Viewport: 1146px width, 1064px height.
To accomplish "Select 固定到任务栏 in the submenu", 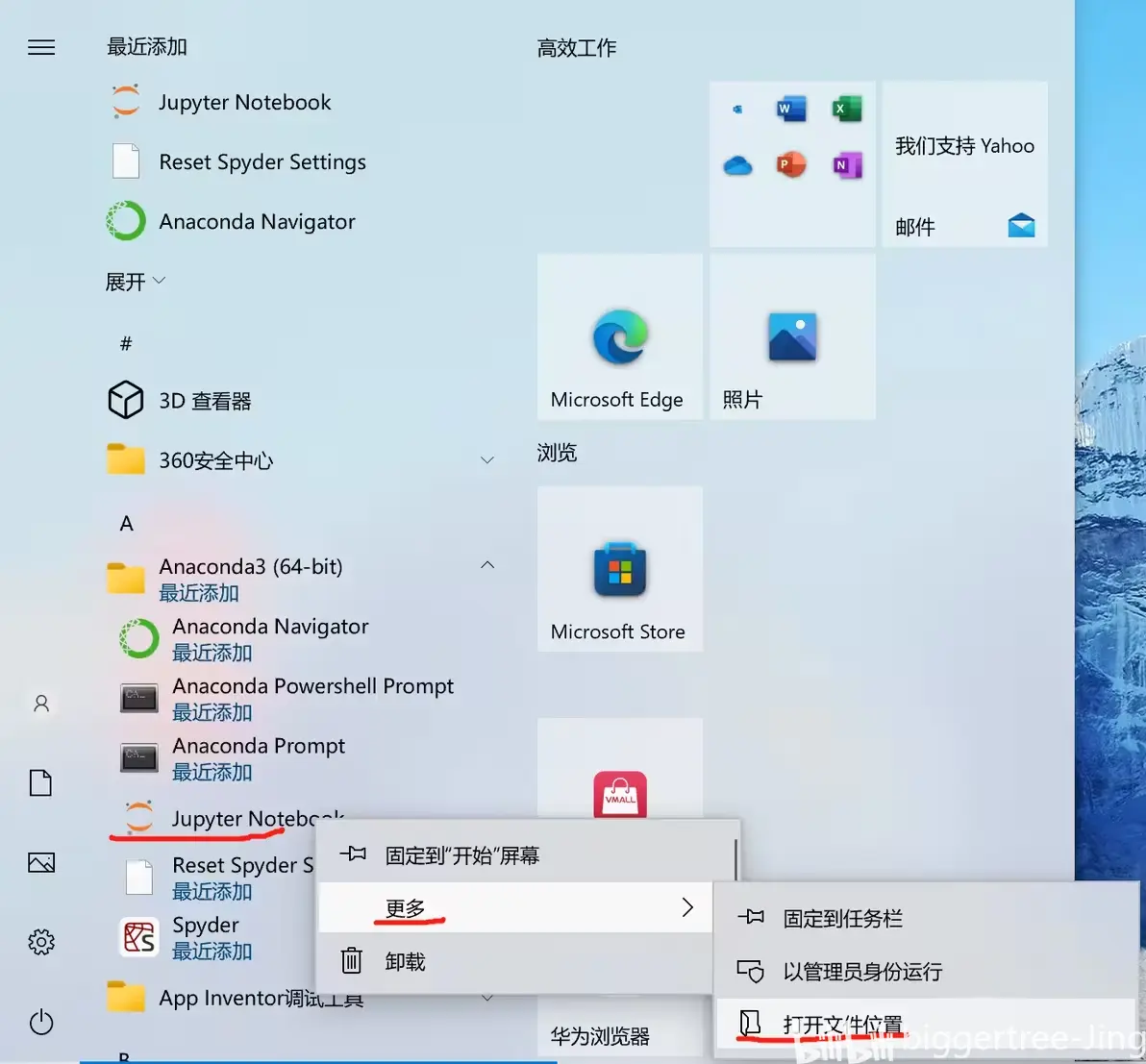I will pyautogui.click(x=925, y=919).
